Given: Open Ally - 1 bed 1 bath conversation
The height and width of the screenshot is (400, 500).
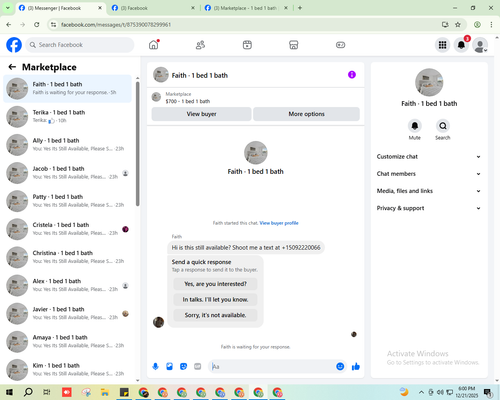Looking at the screenshot, I should click(x=68, y=145).
